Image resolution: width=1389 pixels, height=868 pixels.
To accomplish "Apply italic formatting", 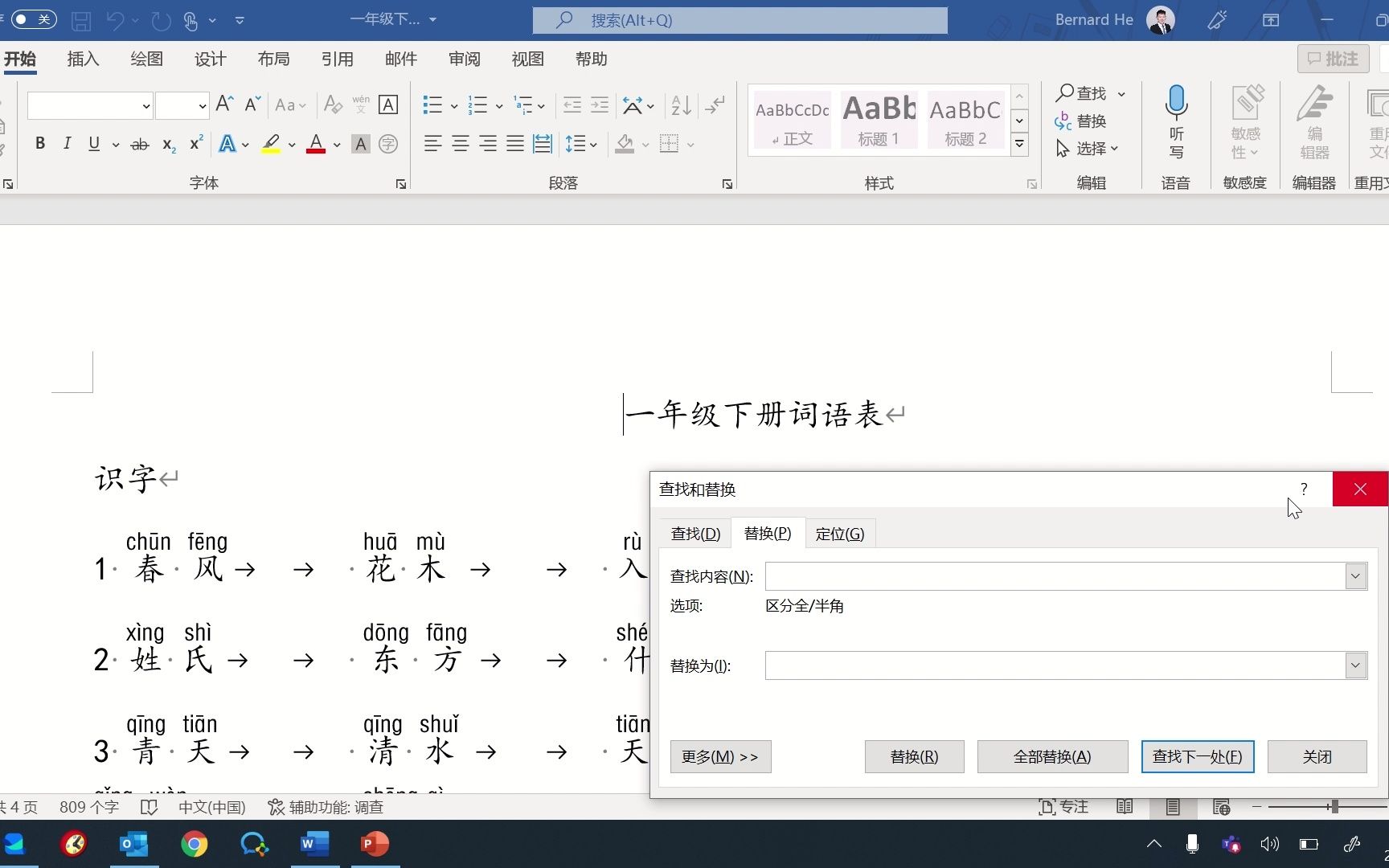I will coord(67,143).
